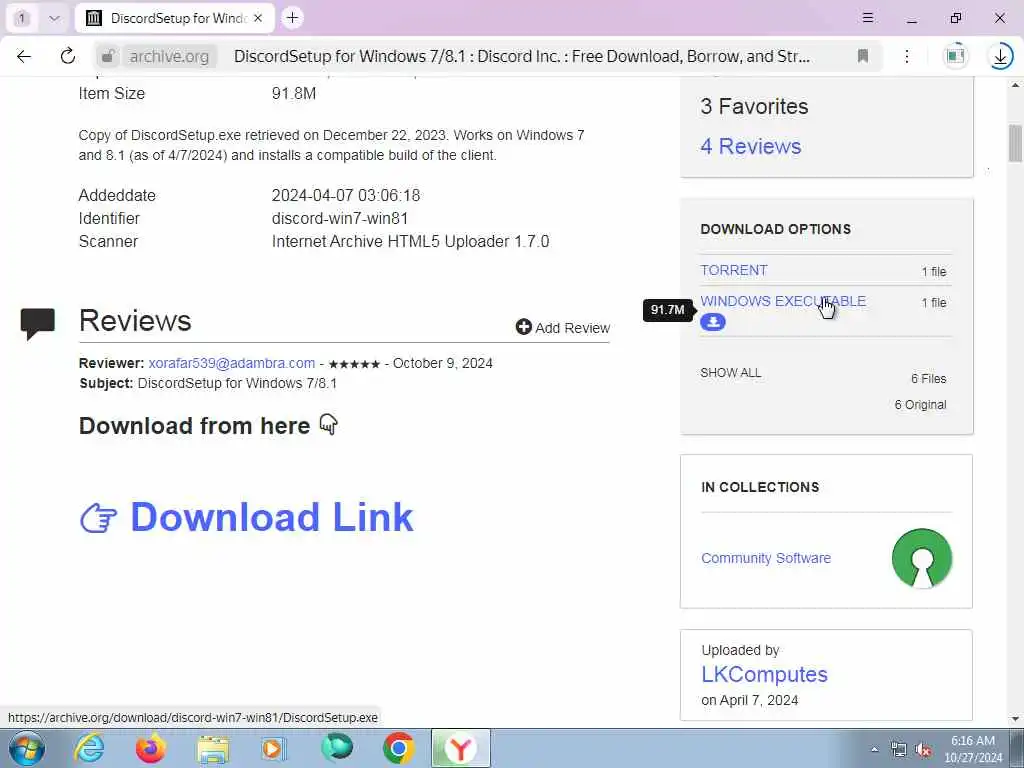Click the muted volume tray icon
This screenshot has width=1024, height=768.
click(x=923, y=750)
